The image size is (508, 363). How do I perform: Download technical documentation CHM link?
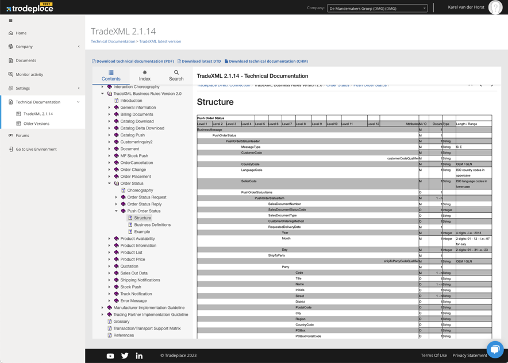click(x=266, y=61)
